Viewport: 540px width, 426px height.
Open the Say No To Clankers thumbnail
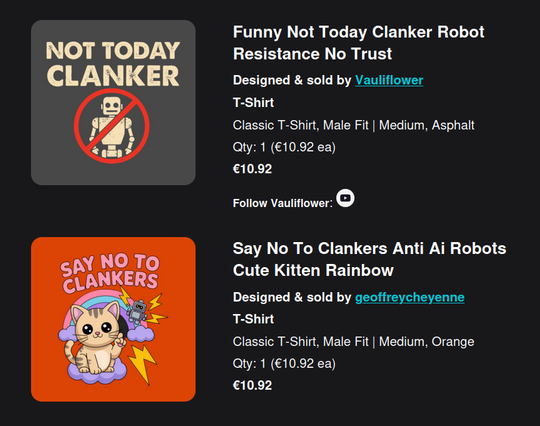113,319
